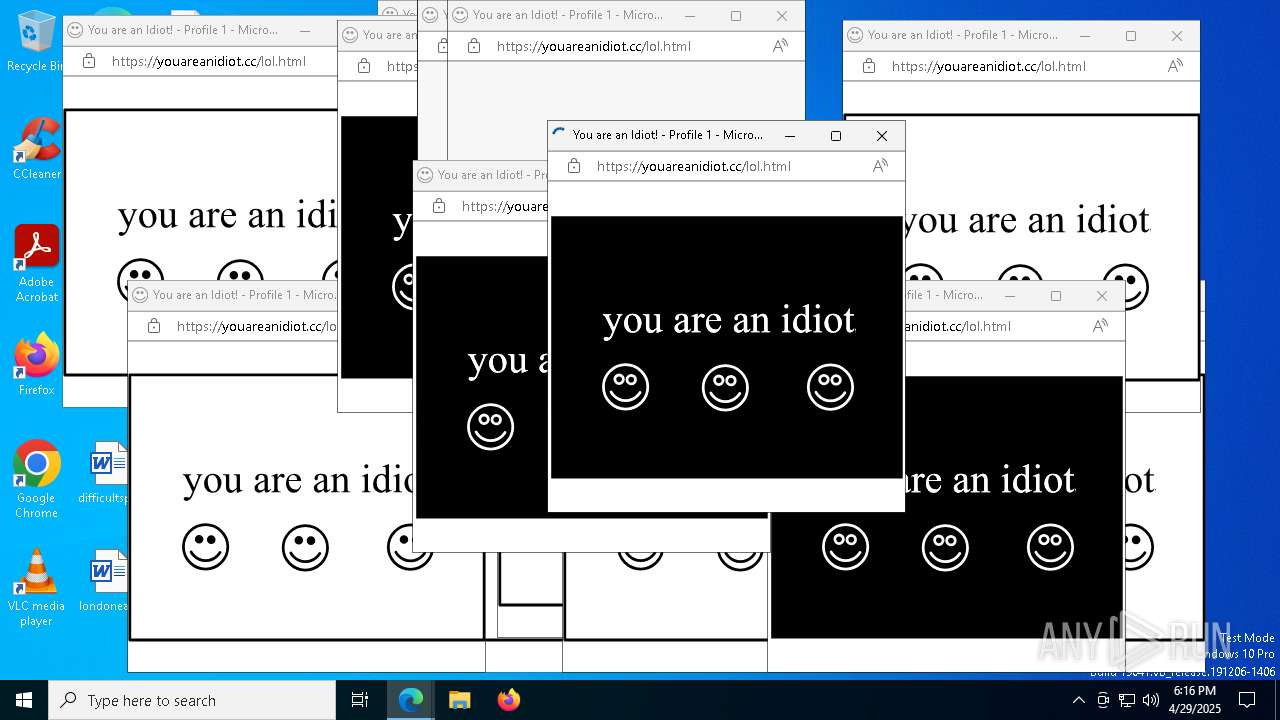Select the URL in the bottom-left window

click(256, 326)
